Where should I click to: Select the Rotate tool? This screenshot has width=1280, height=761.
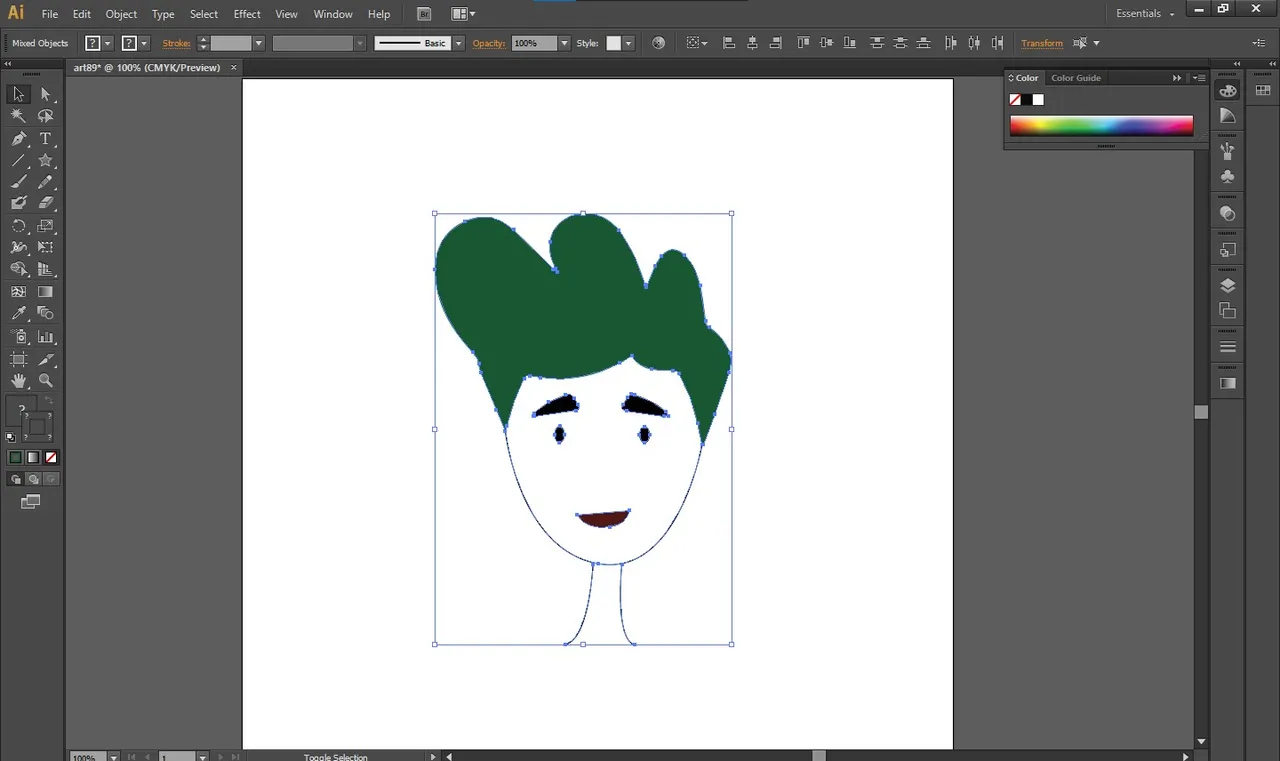[x=18, y=226]
